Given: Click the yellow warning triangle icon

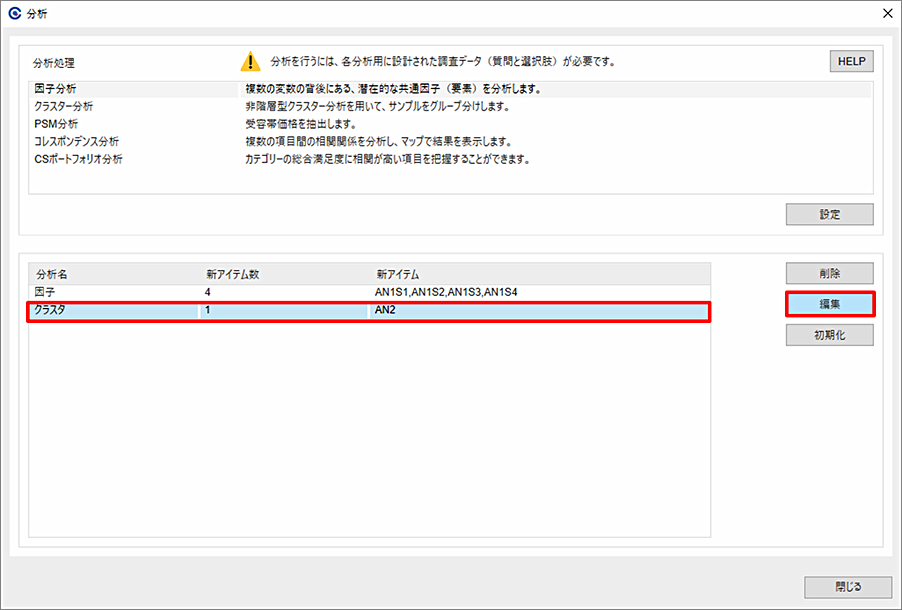Looking at the screenshot, I should coord(250,61).
